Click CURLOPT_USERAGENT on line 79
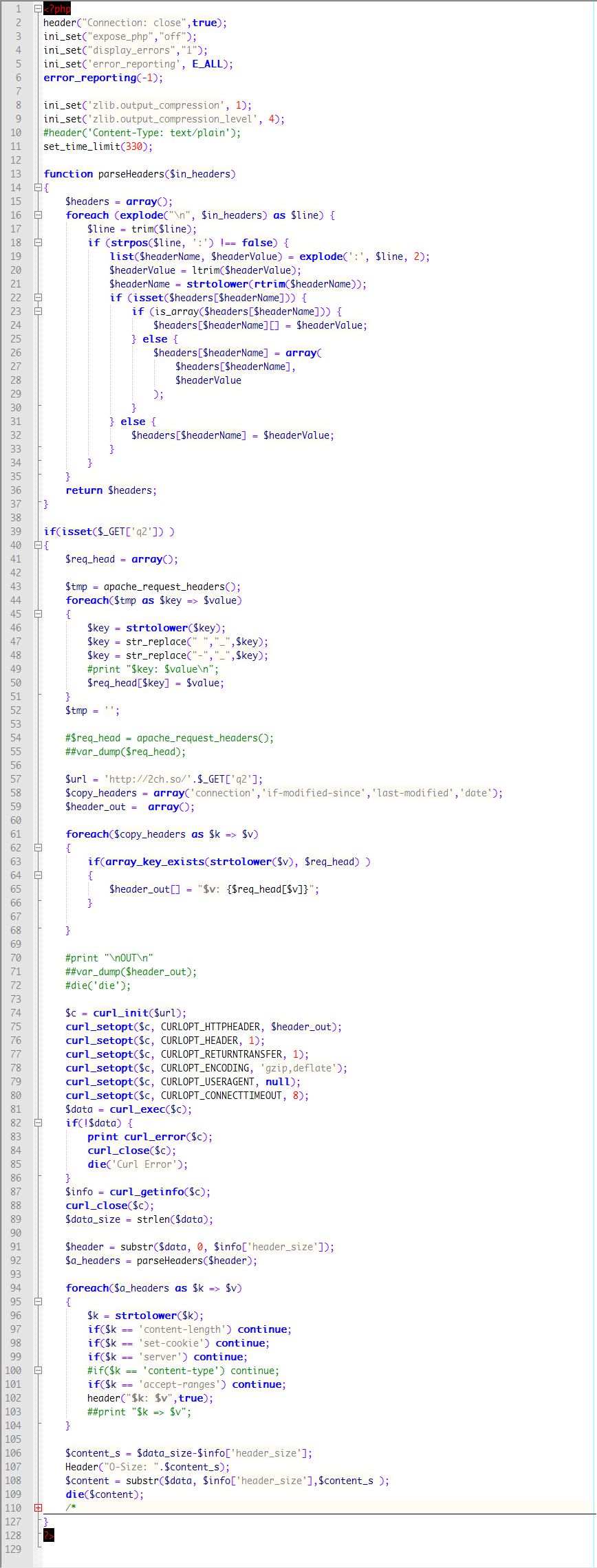The height and width of the screenshot is (1568, 597). coord(207,1082)
